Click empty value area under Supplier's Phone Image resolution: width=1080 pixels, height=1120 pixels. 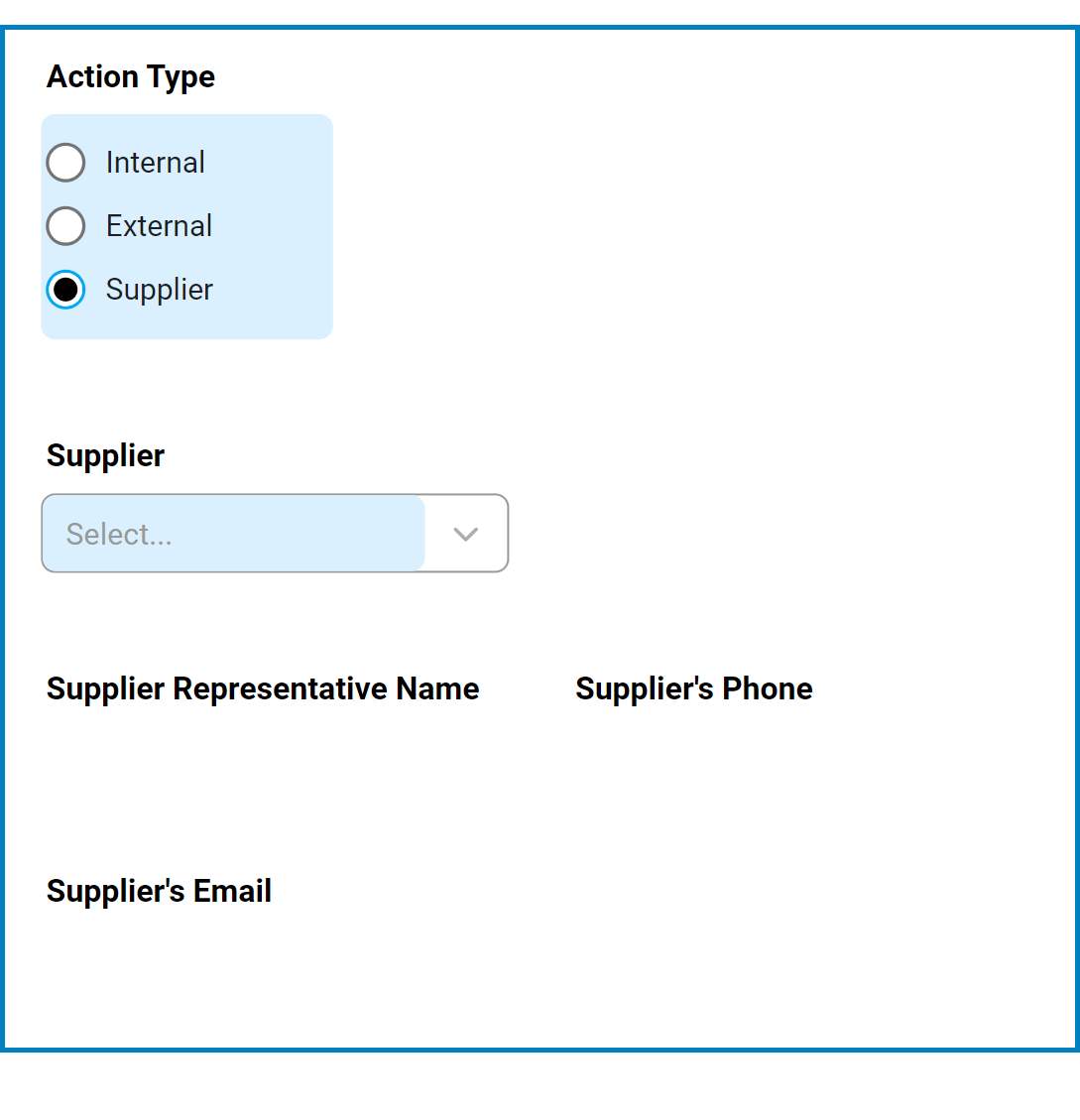pos(694,754)
